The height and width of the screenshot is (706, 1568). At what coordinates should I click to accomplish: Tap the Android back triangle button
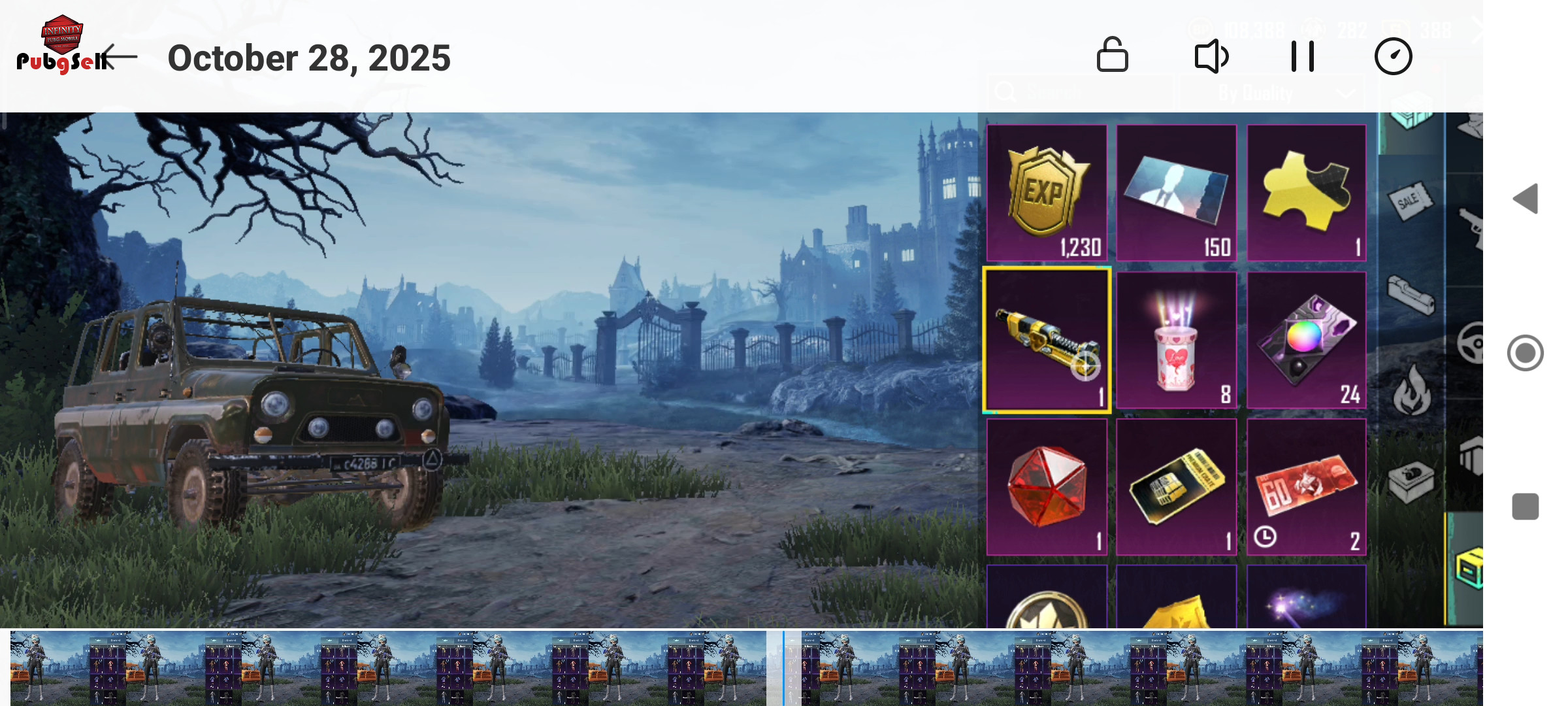(1526, 199)
